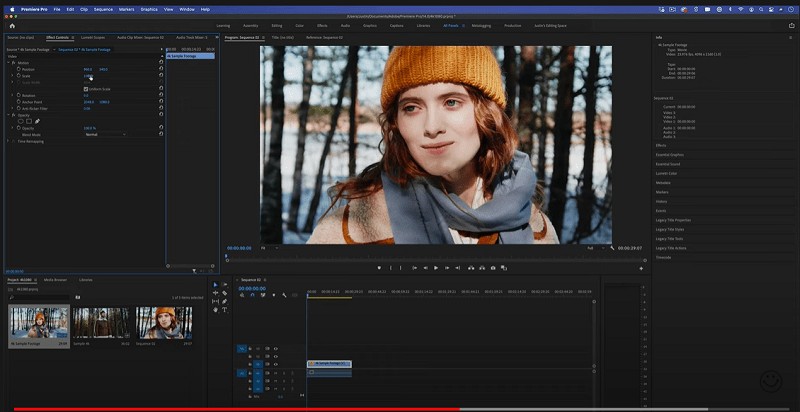
Task: Select the Selection arrow tool
Action: pos(215,285)
